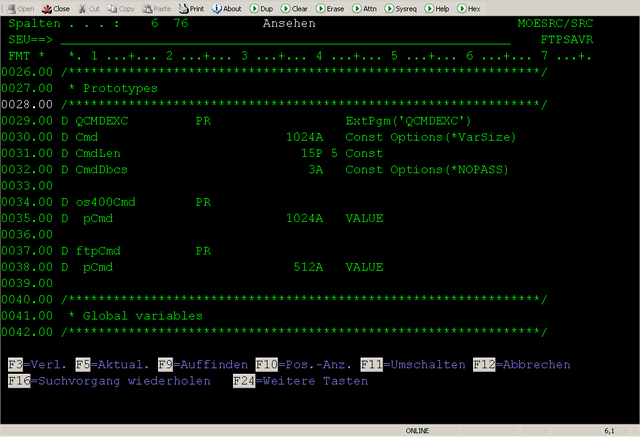Click F5=Aktual. function key
Viewport: 640px width, 437px height.
point(112,364)
